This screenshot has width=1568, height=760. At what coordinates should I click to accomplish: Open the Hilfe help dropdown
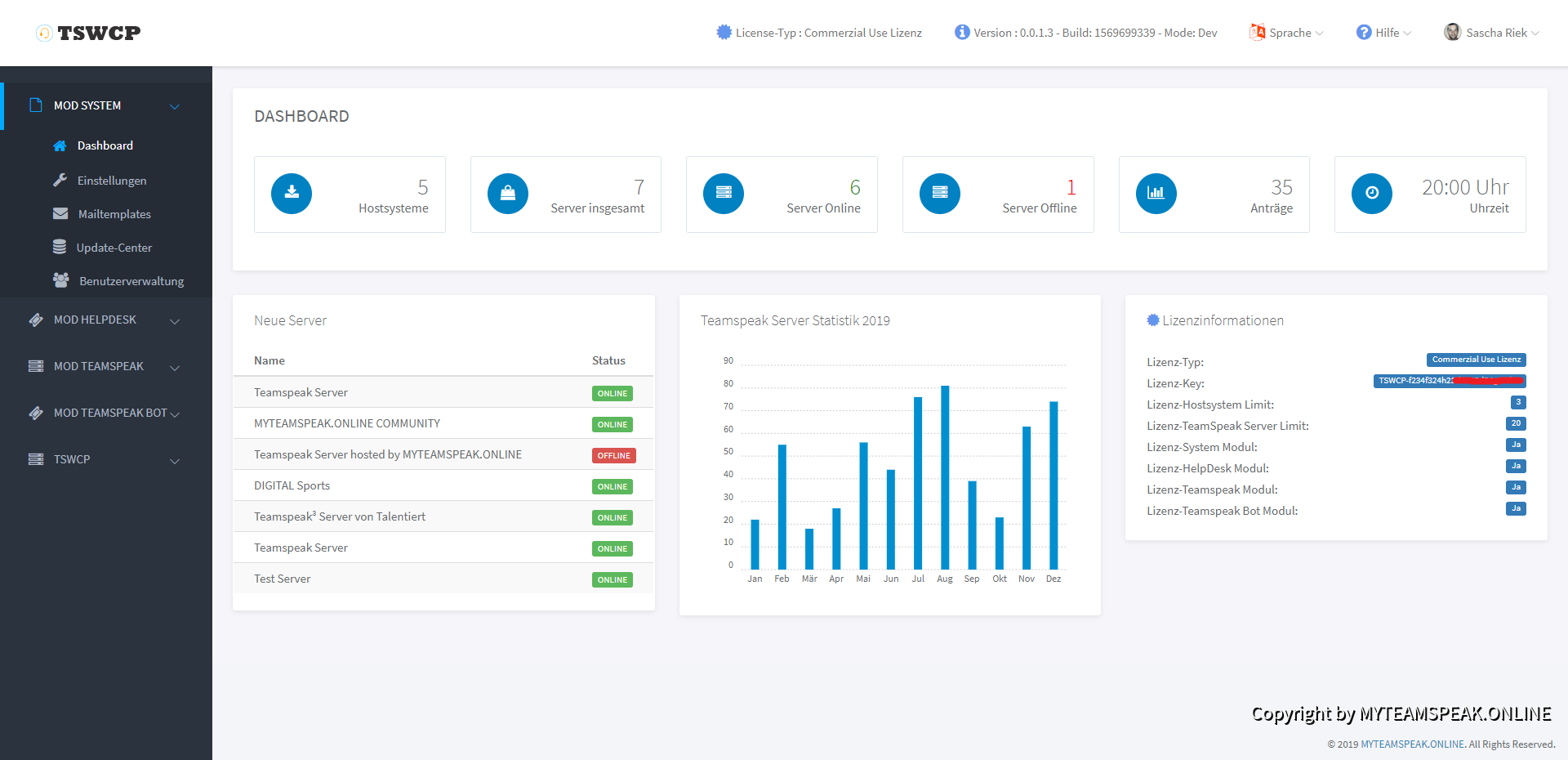(x=1384, y=33)
